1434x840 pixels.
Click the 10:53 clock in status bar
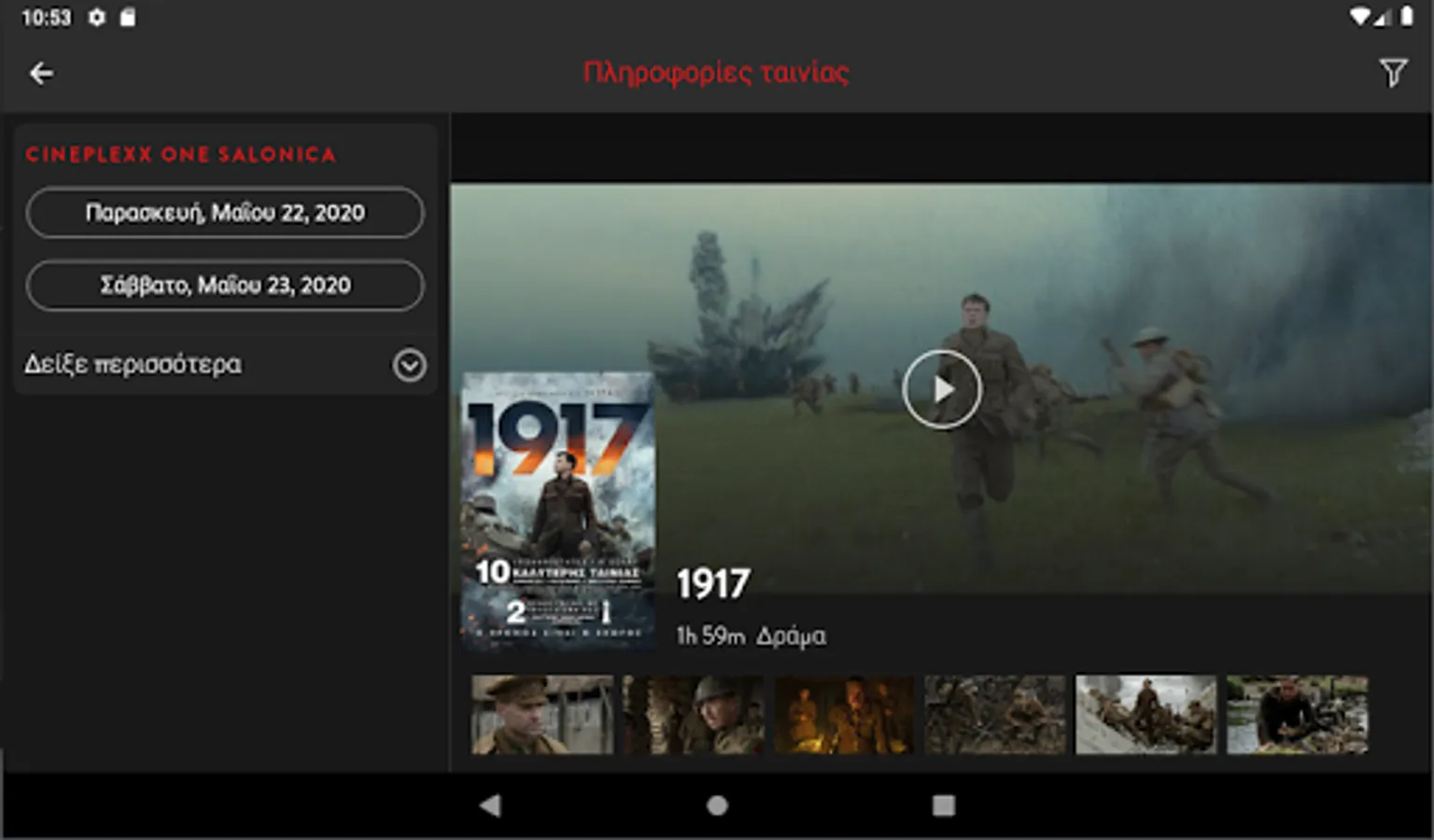click(x=46, y=18)
